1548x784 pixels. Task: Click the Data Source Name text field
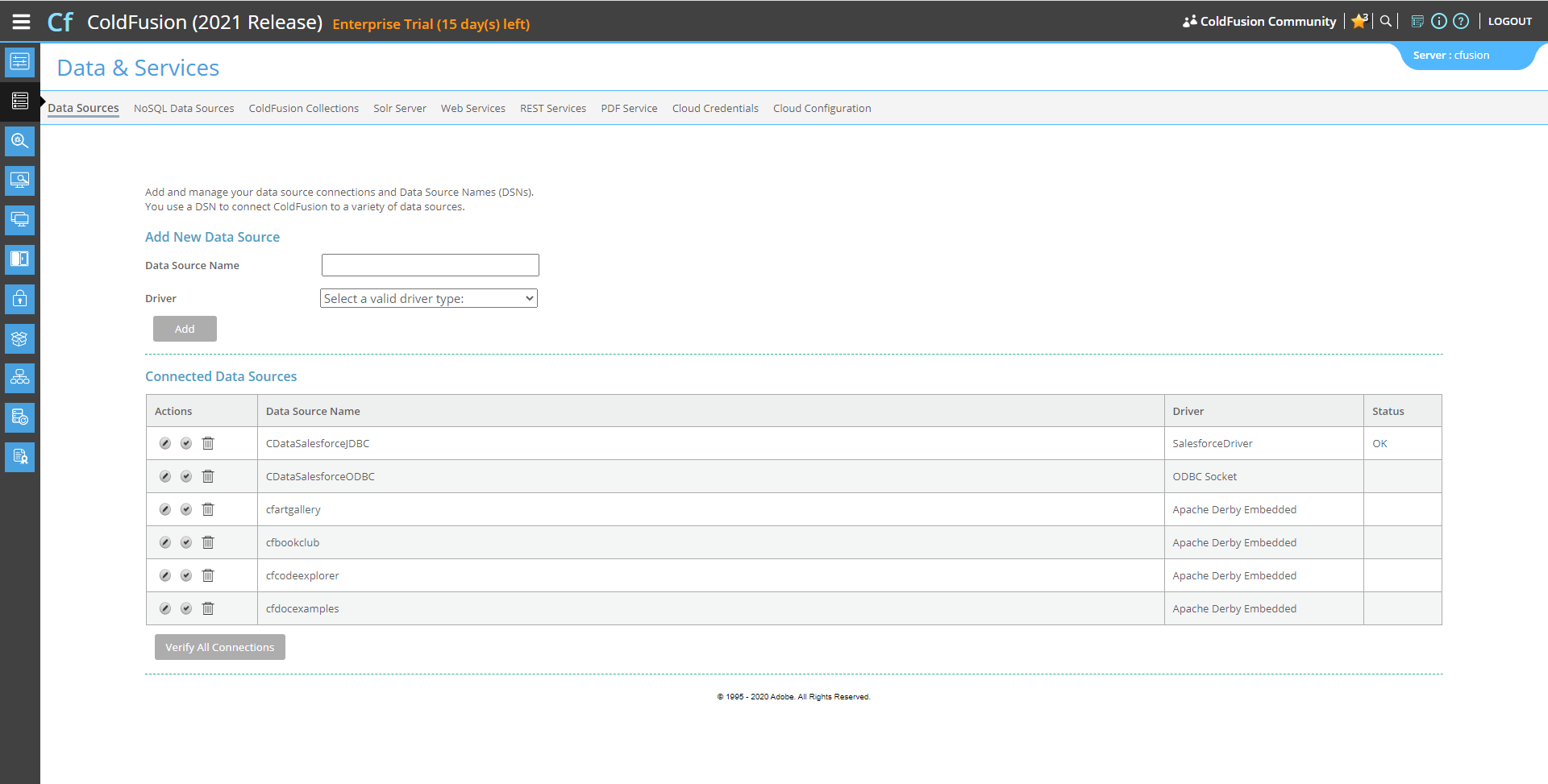(x=430, y=265)
